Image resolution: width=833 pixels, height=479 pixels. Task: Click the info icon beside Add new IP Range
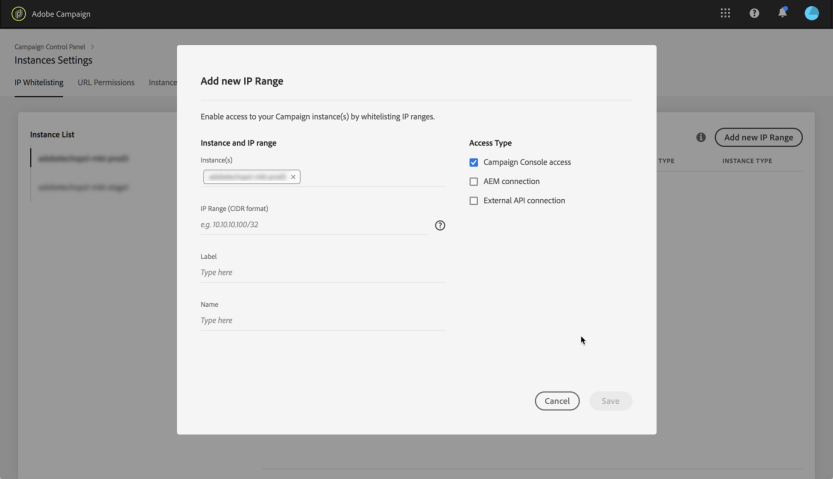(701, 138)
